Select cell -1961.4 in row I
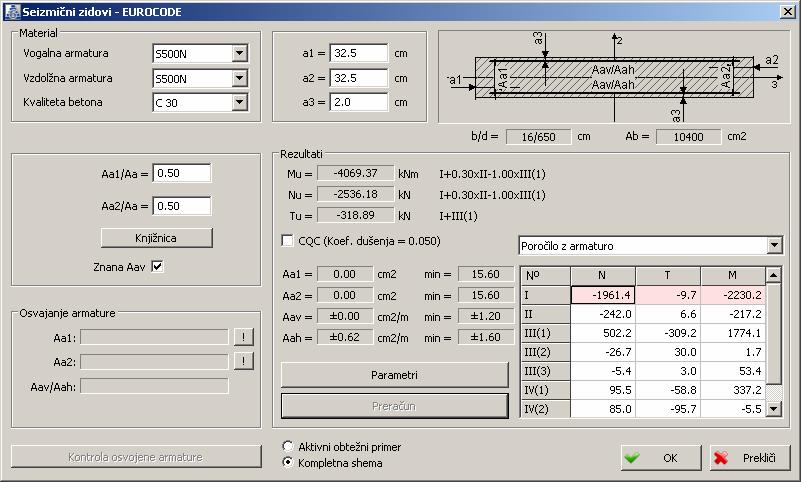801x482 pixels. [603, 295]
